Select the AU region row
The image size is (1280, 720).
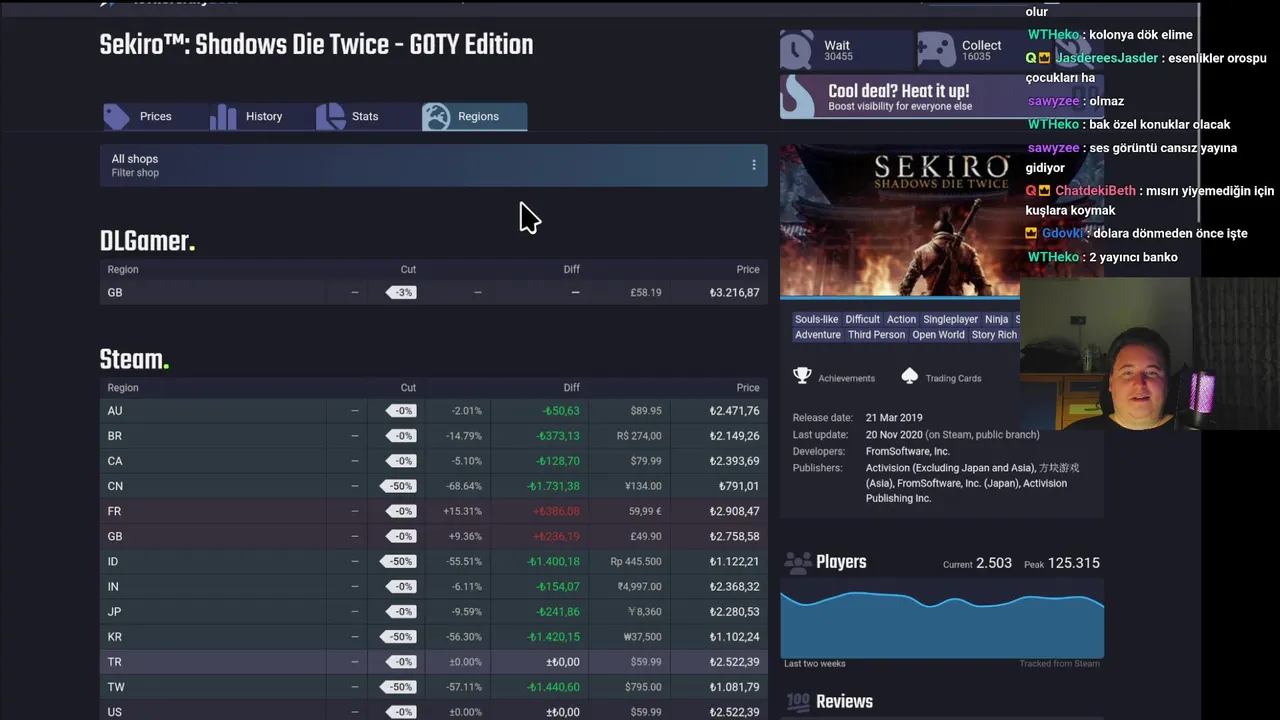pos(433,411)
